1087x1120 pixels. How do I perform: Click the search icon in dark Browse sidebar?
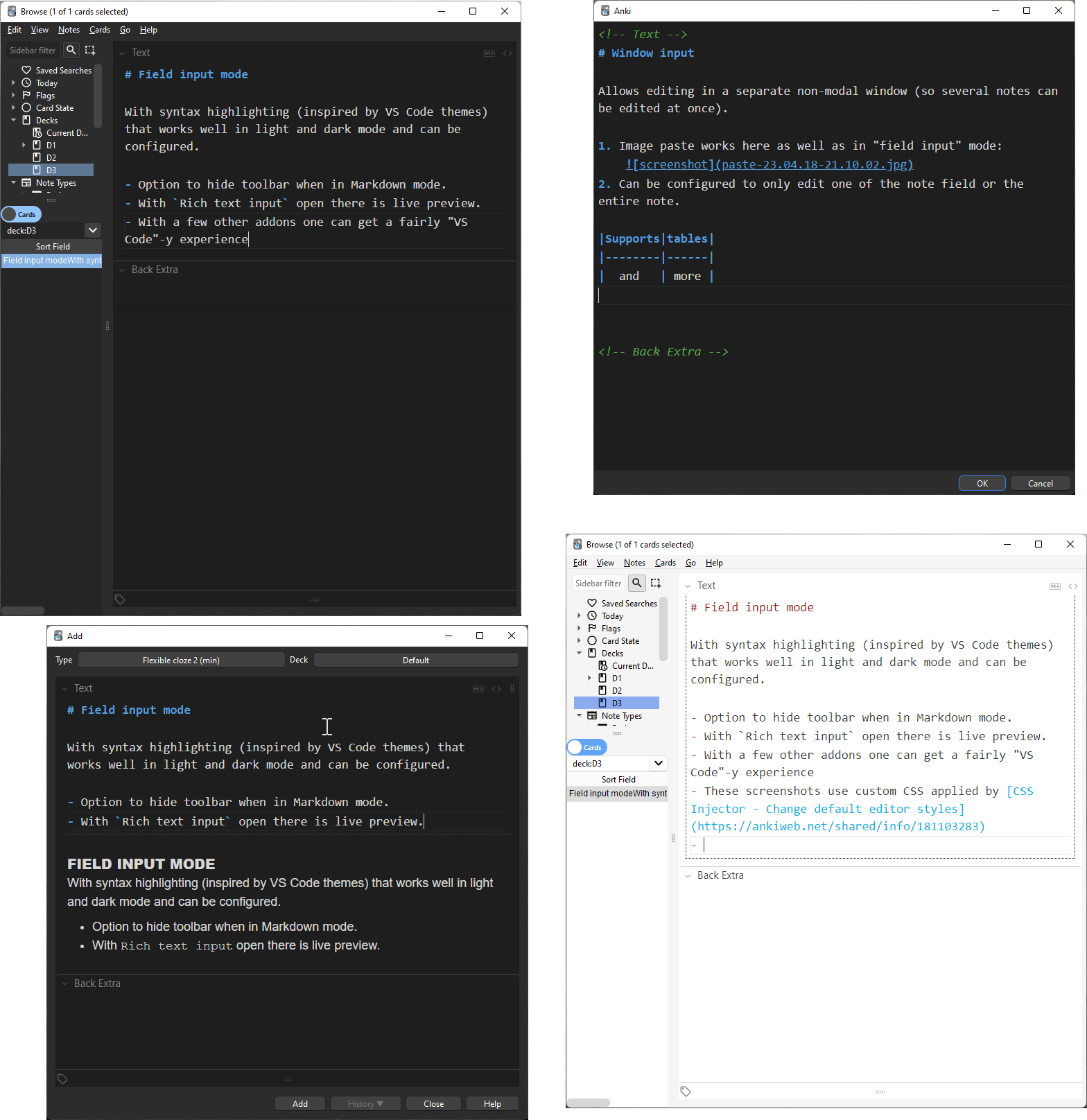71,50
